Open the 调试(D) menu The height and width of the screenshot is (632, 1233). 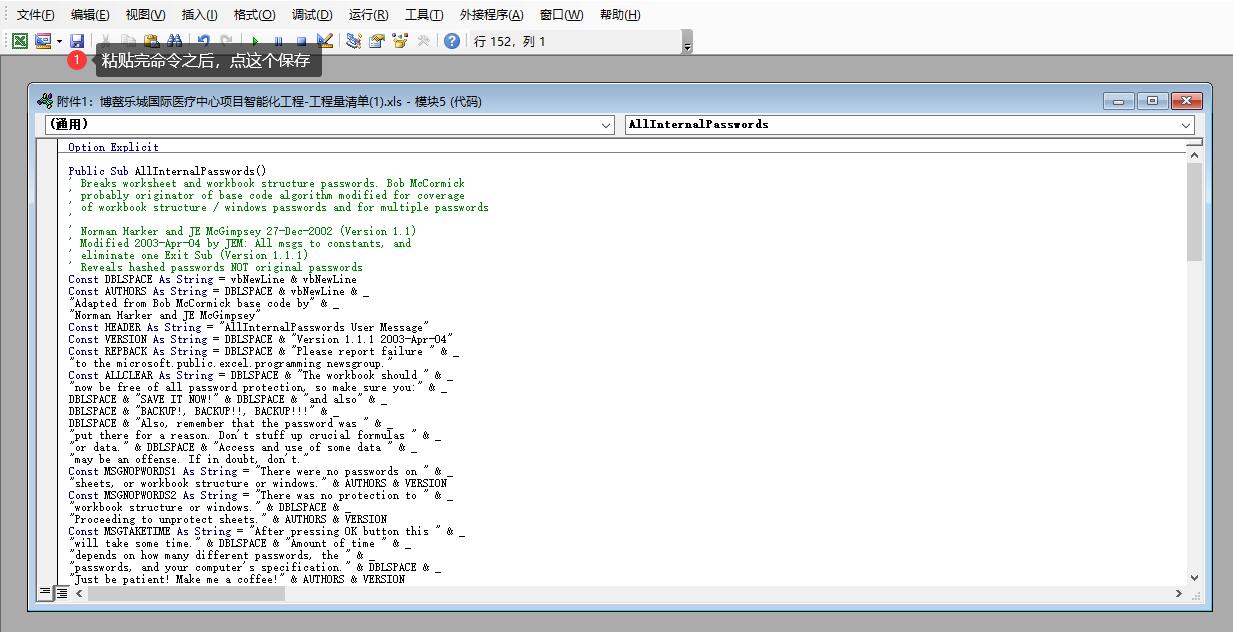tap(312, 15)
